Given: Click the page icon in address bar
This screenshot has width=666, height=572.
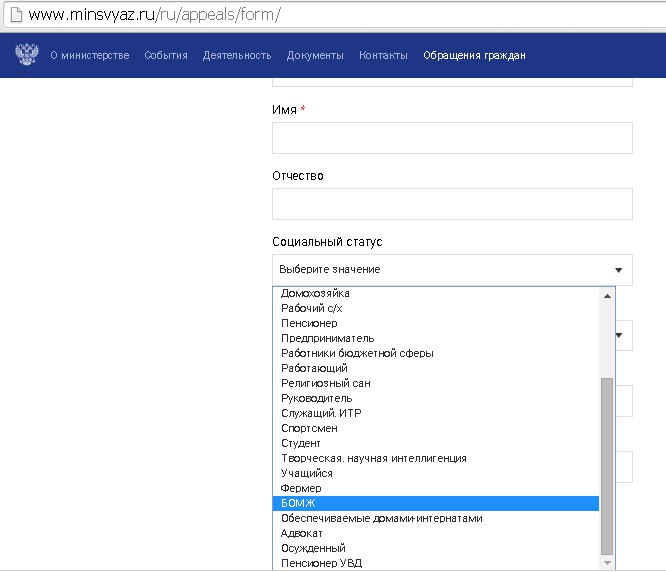Looking at the screenshot, I should pos(14,17).
